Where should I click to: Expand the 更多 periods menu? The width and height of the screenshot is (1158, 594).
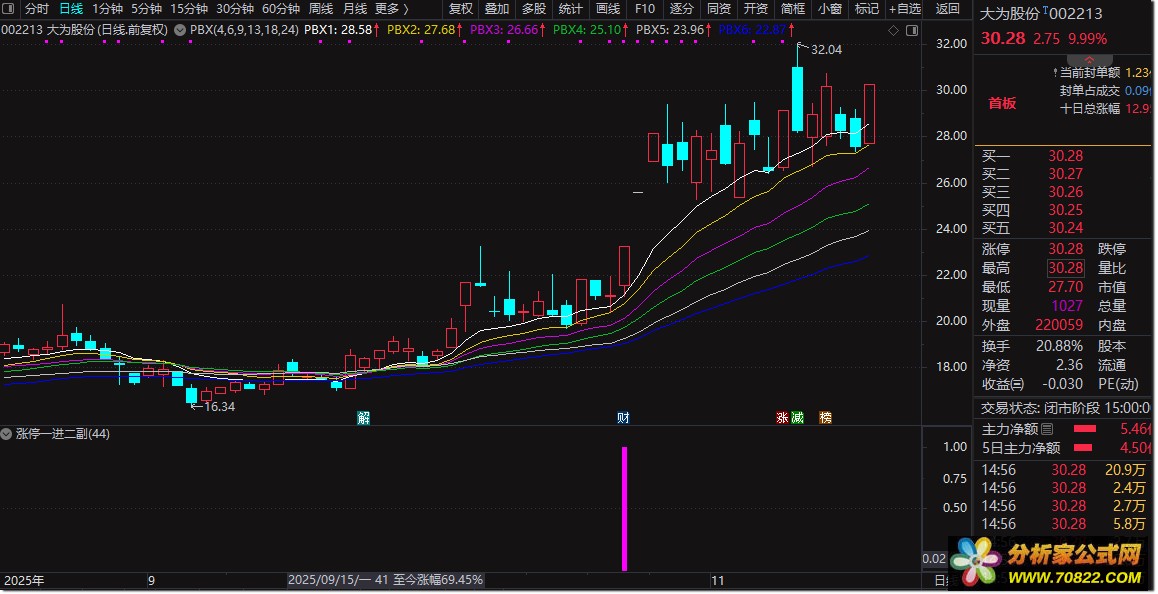coord(391,9)
